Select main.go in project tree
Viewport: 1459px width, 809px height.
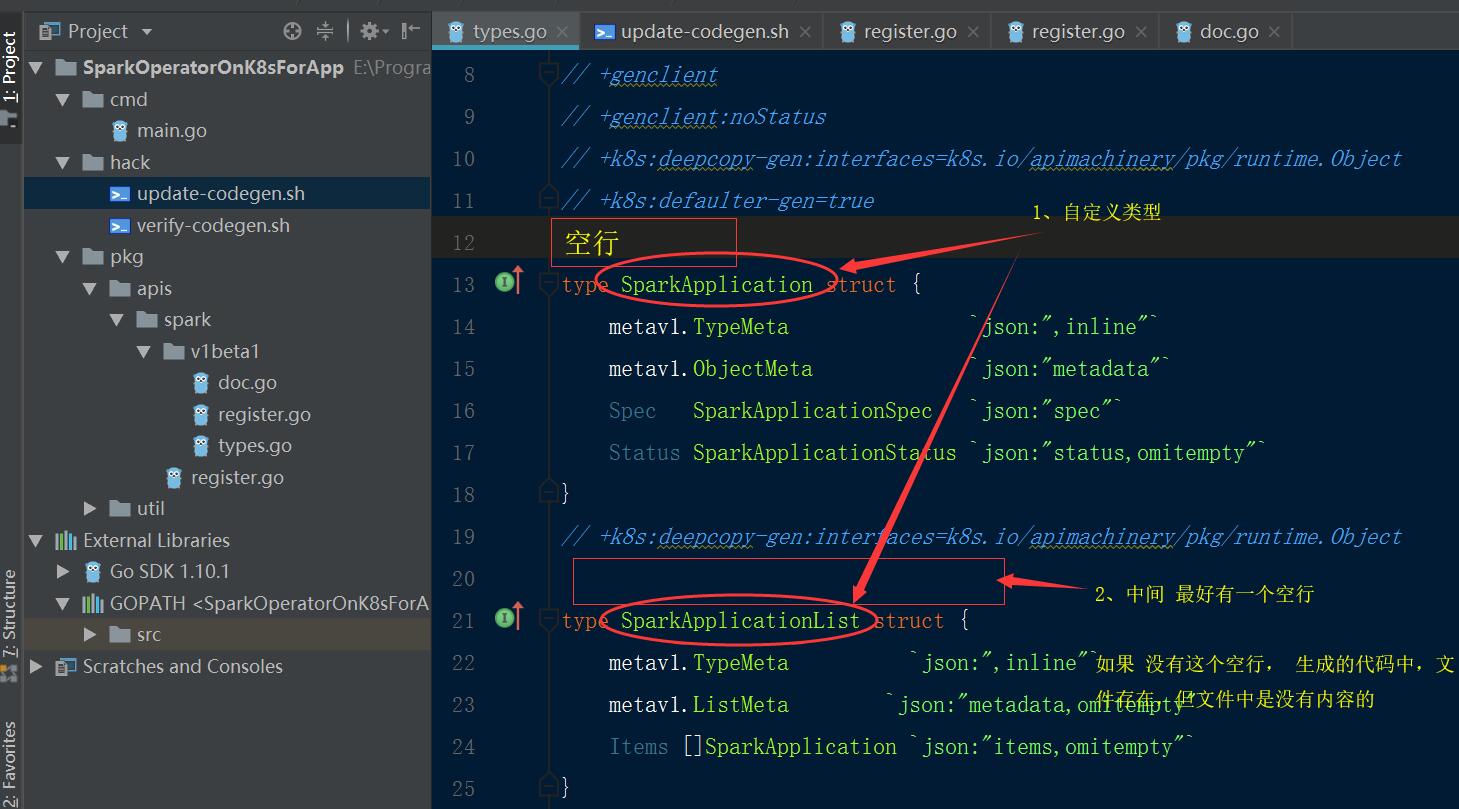coord(172,131)
